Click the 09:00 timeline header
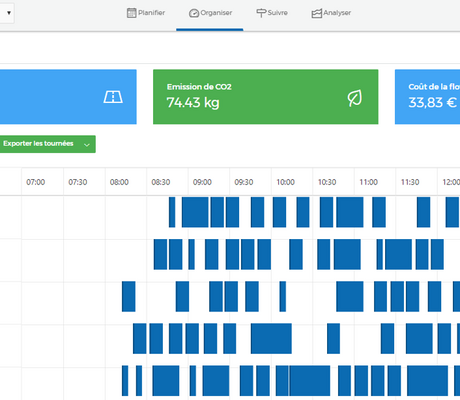Viewport: 460px width, 400px height. [202, 182]
